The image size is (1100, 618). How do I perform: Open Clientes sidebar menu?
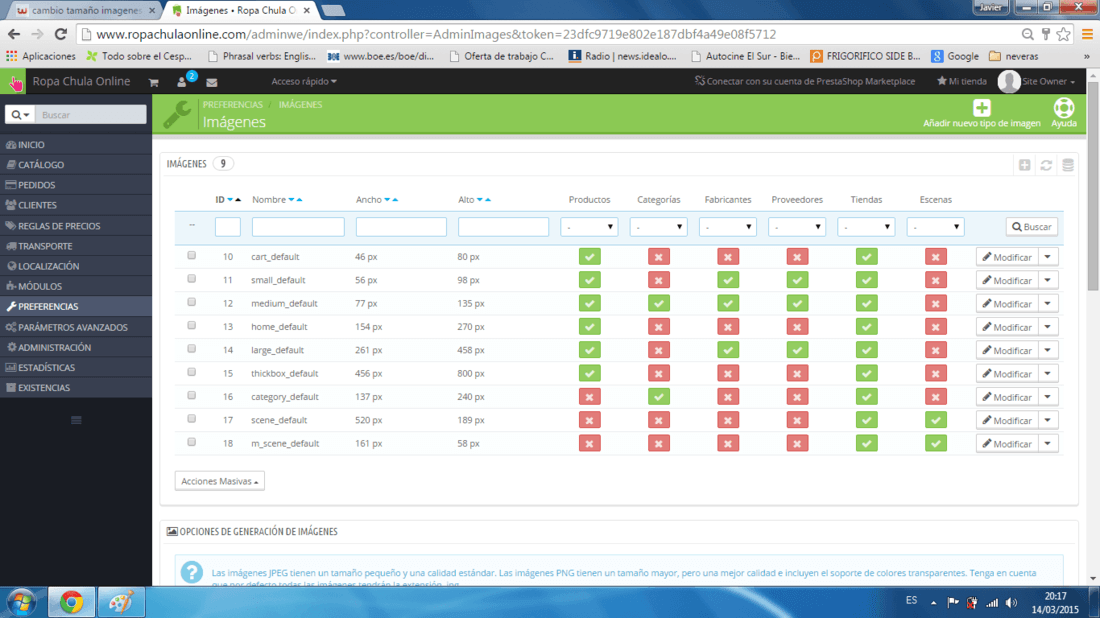(x=76, y=206)
